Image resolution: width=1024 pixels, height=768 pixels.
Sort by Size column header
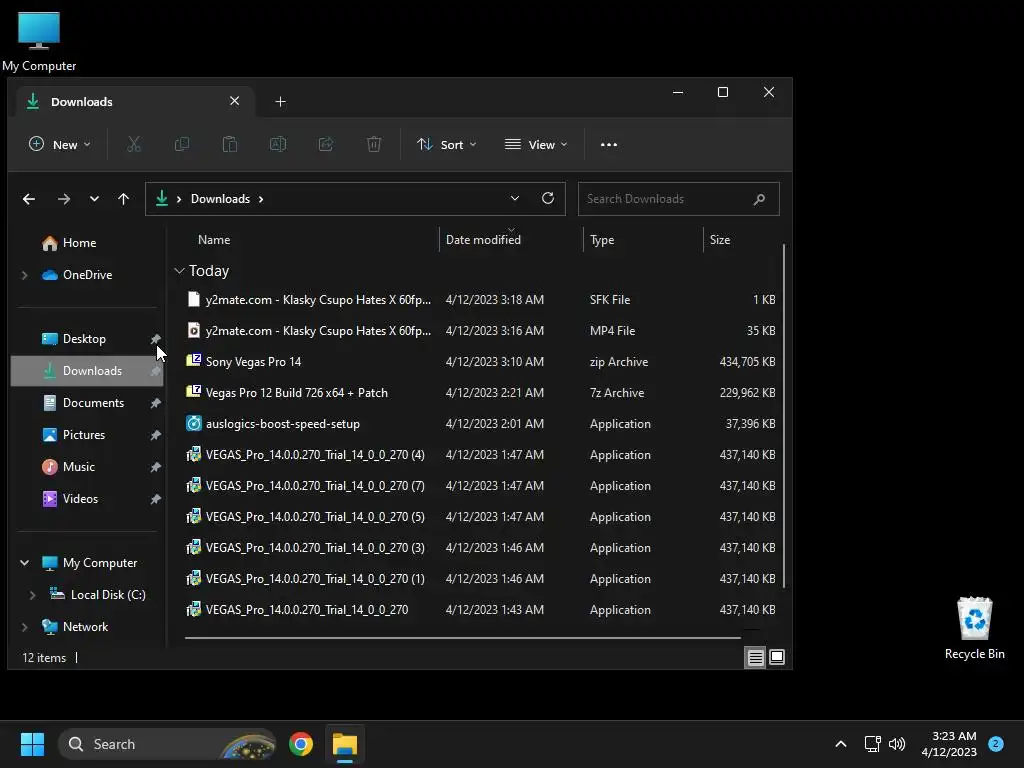click(742, 240)
